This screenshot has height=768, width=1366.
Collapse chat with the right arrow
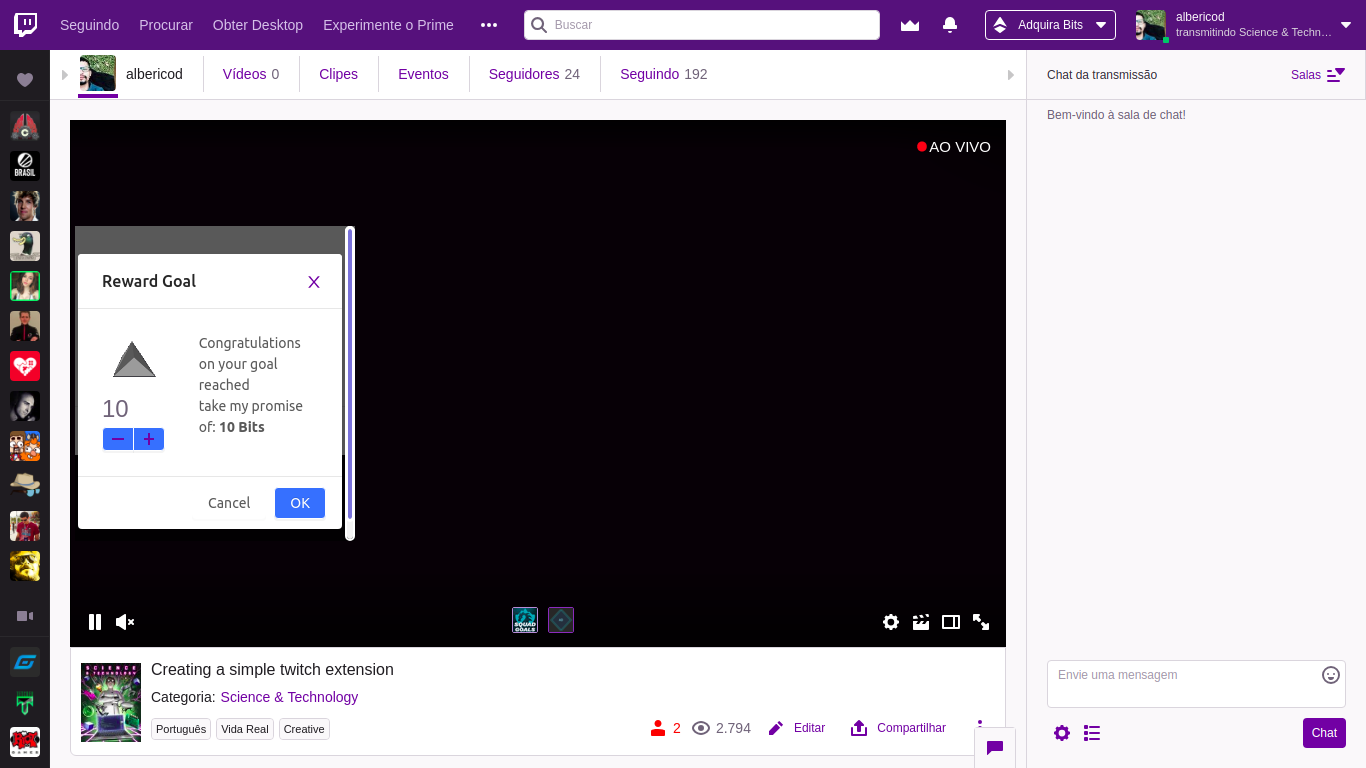point(1011,75)
